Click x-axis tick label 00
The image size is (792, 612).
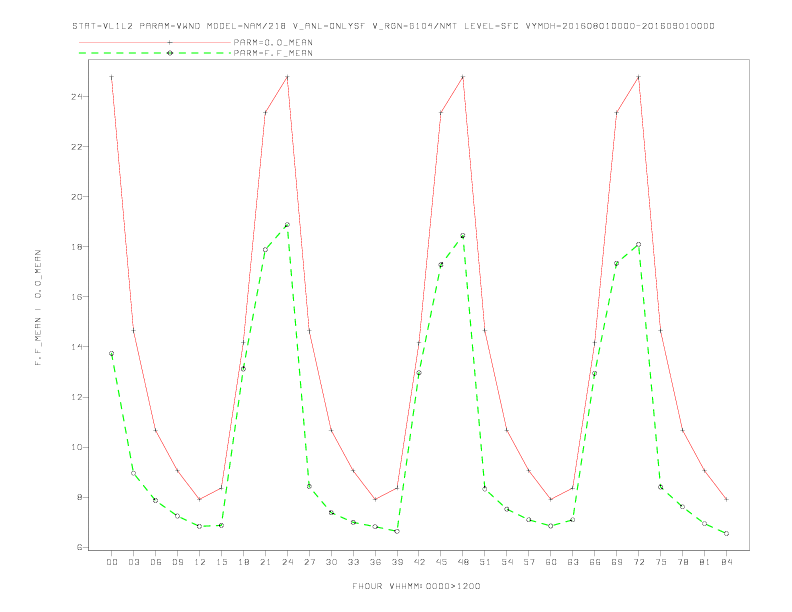tap(112, 562)
